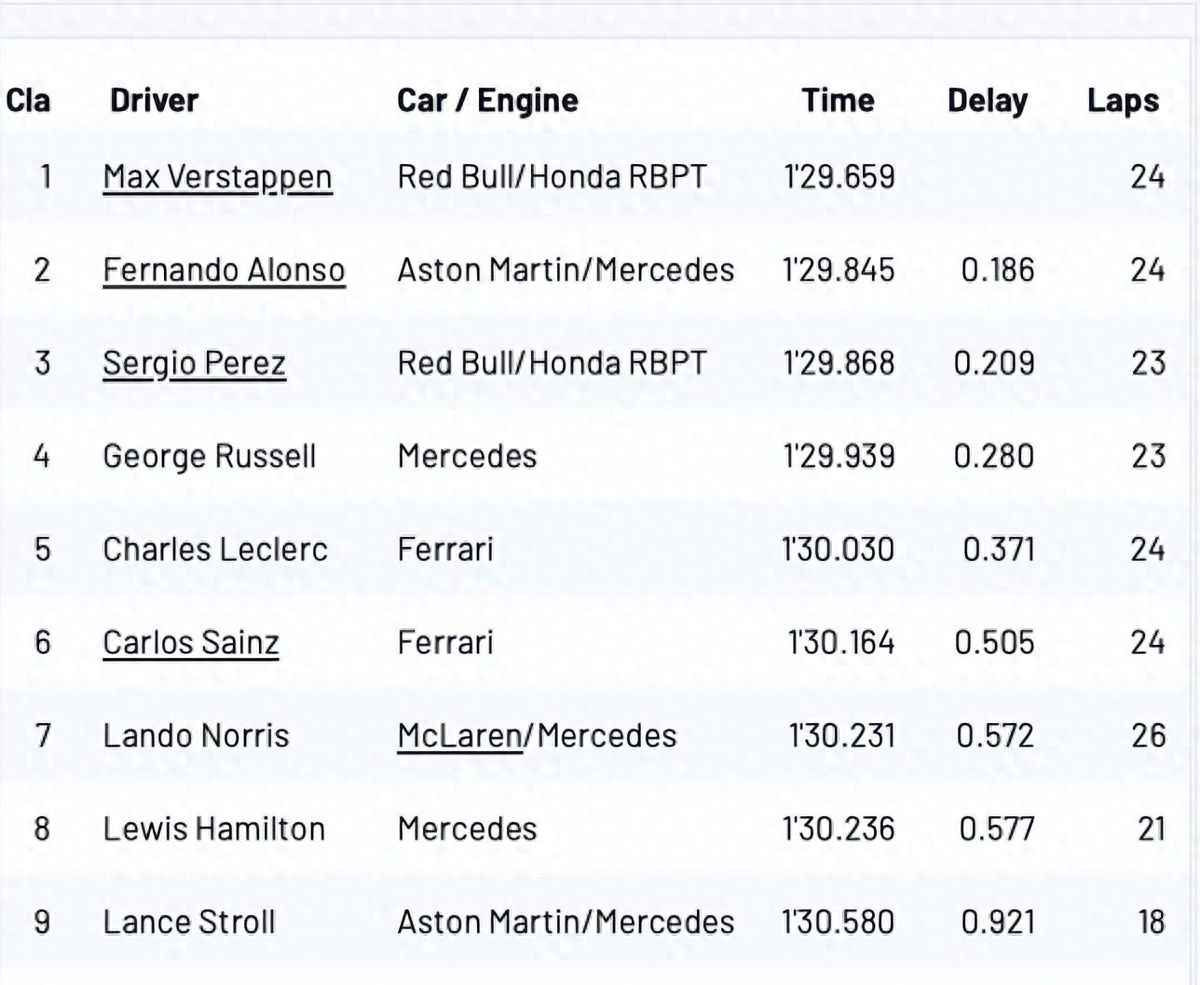Click the 1'29.659 lap time
This screenshot has width=1200, height=985.
[837, 178]
